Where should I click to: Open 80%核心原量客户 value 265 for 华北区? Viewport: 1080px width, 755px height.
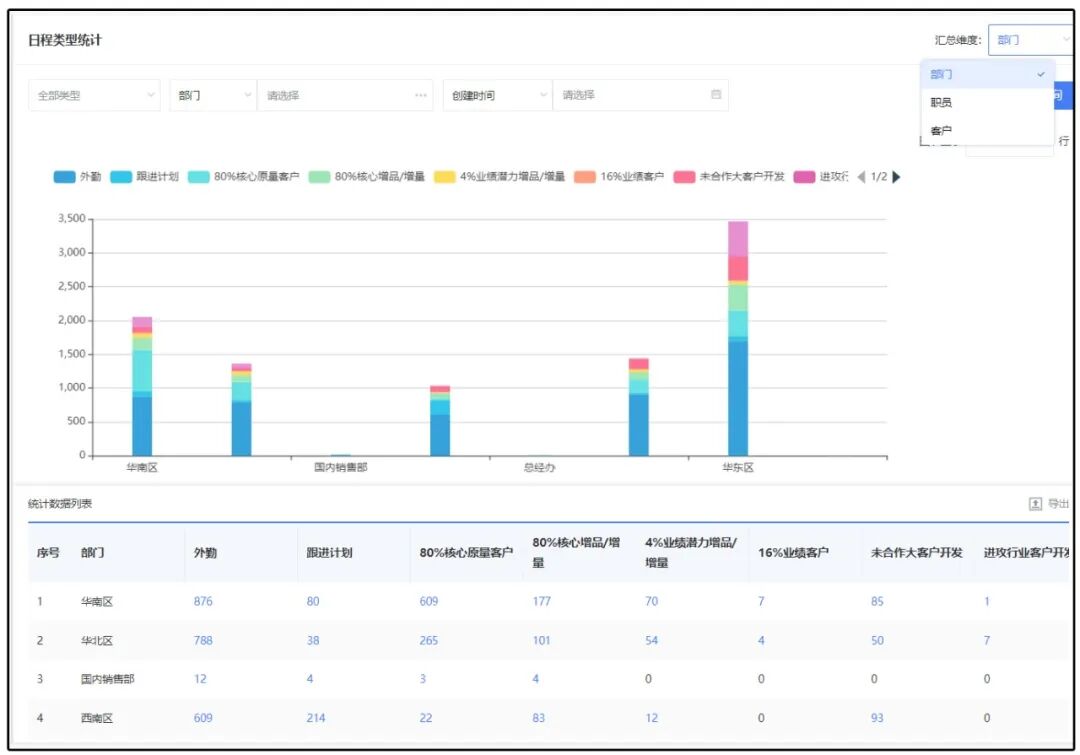(x=428, y=641)
